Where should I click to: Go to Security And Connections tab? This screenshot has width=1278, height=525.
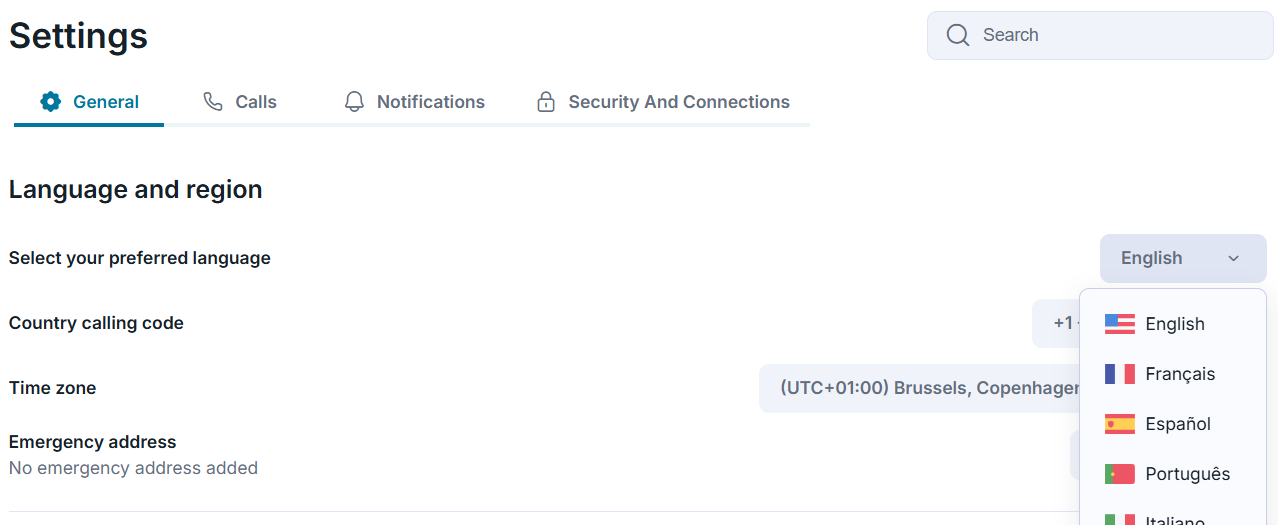[x=678, y=102]
